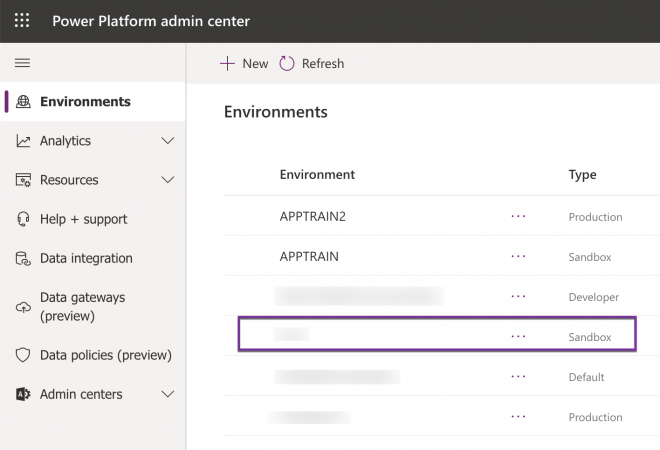Open more options for Default environment
Image resolution: width=660 pixels, height=450 pixels.
click(x=518, y=376)
